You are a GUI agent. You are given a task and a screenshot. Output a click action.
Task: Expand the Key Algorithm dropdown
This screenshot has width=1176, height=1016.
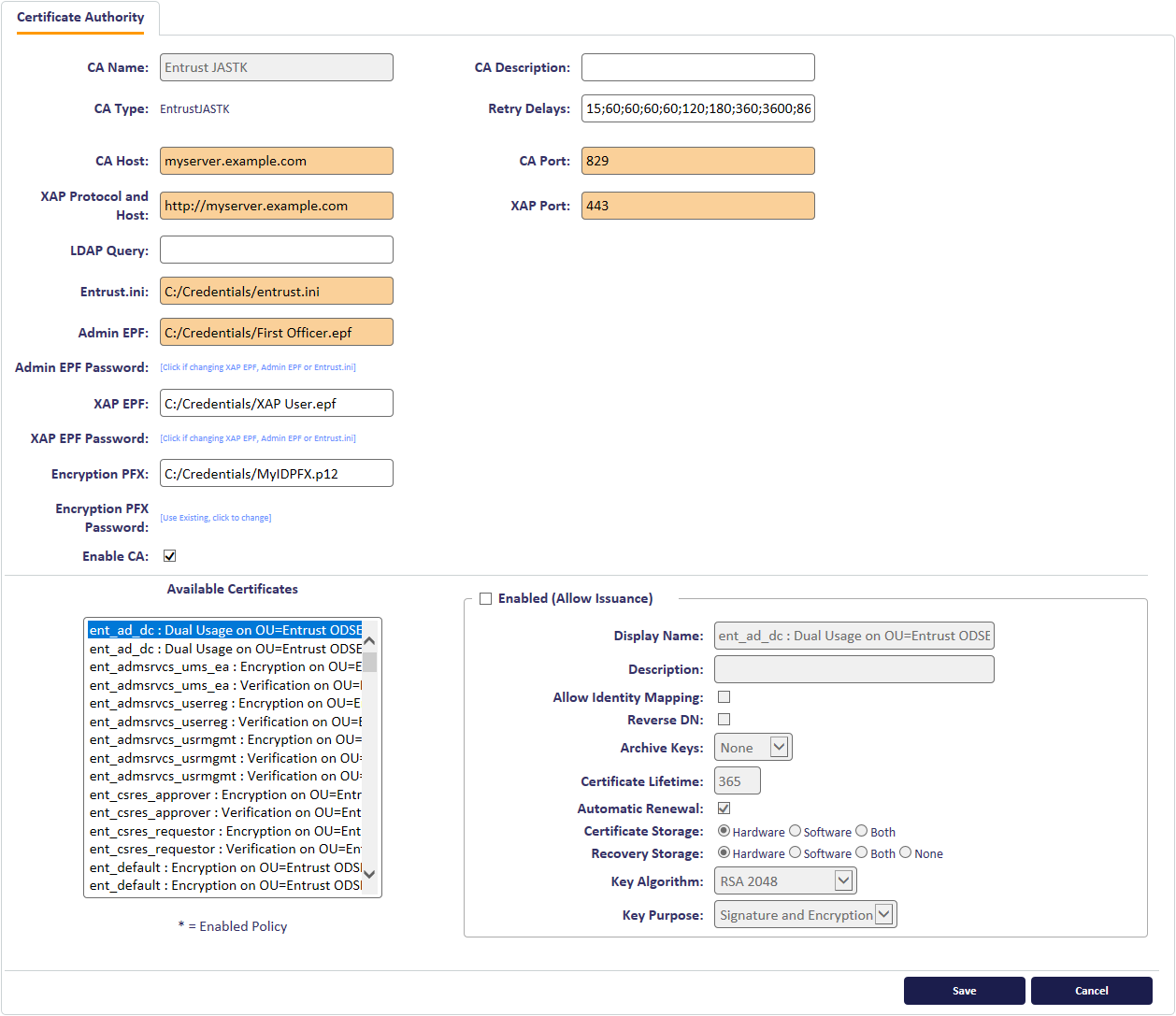click(785, 880)
